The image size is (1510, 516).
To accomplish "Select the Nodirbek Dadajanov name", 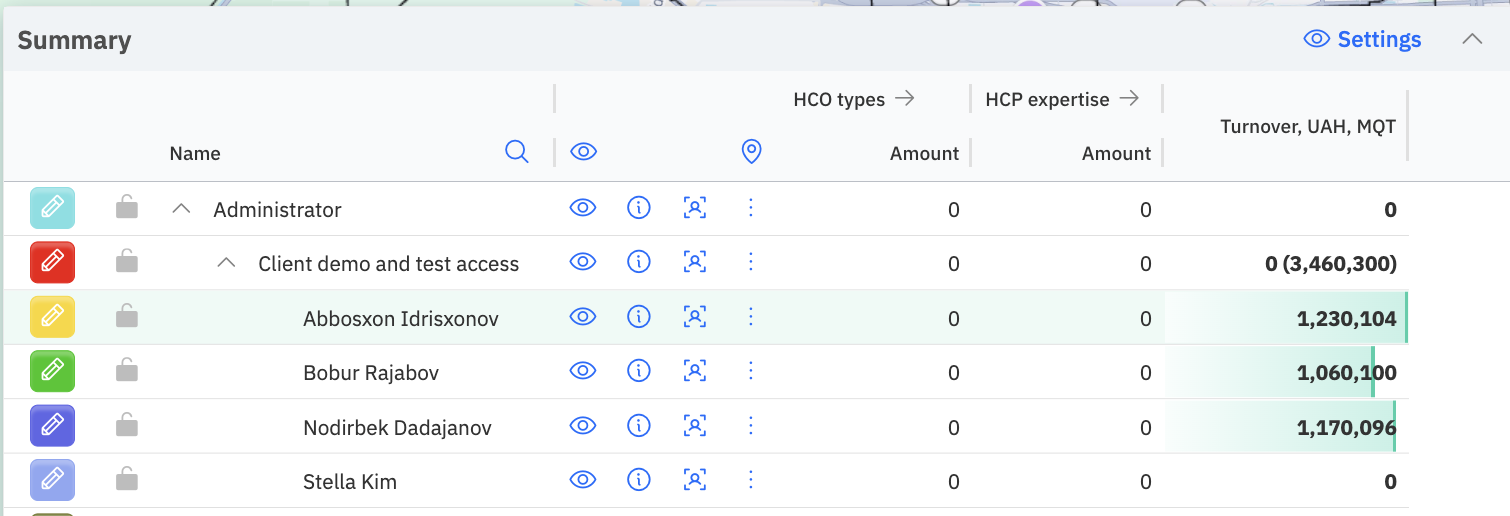I will coord(397,427).
